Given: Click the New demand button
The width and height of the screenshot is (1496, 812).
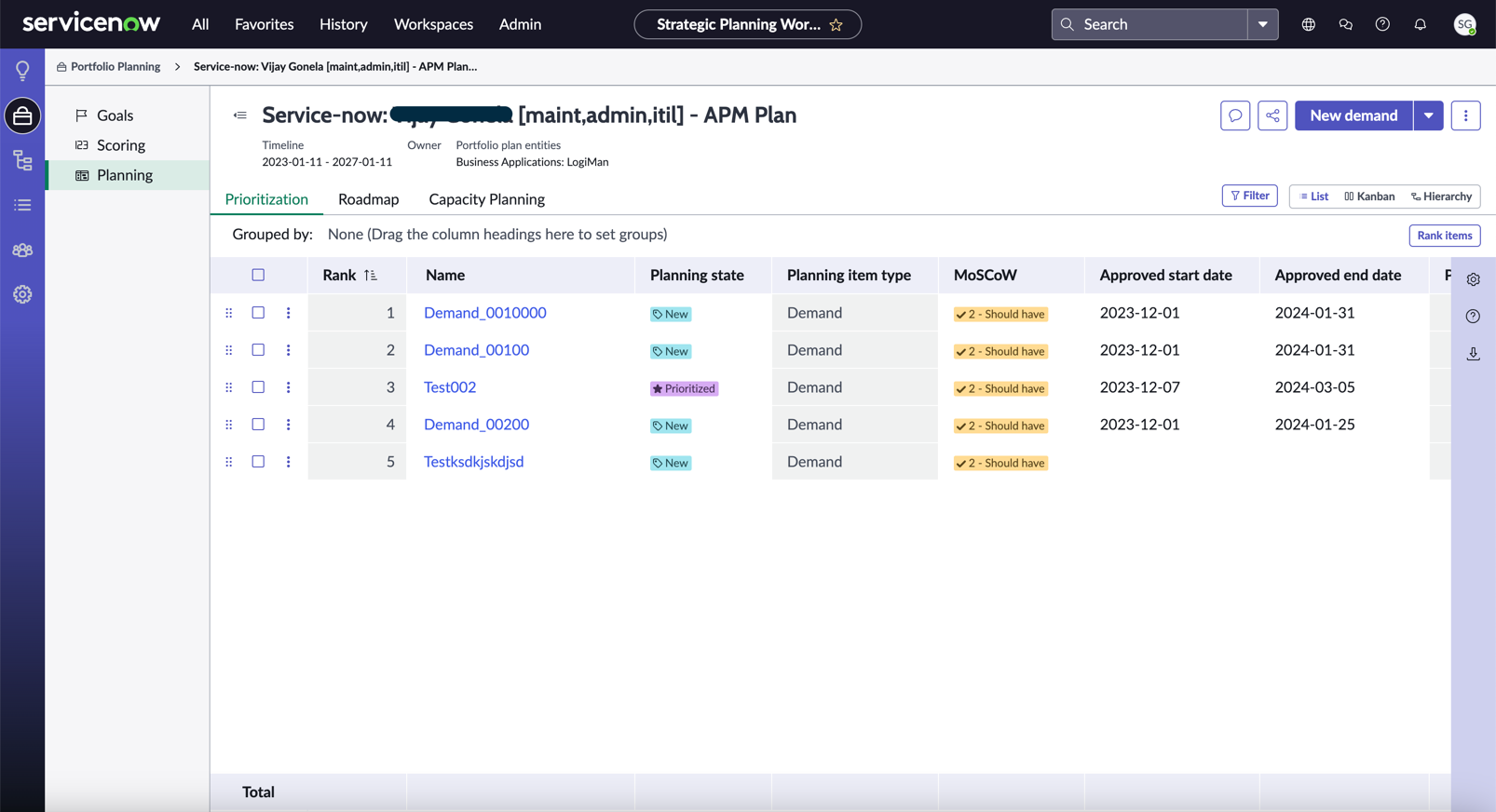Looking at the screenshot, I should 1353,115.
